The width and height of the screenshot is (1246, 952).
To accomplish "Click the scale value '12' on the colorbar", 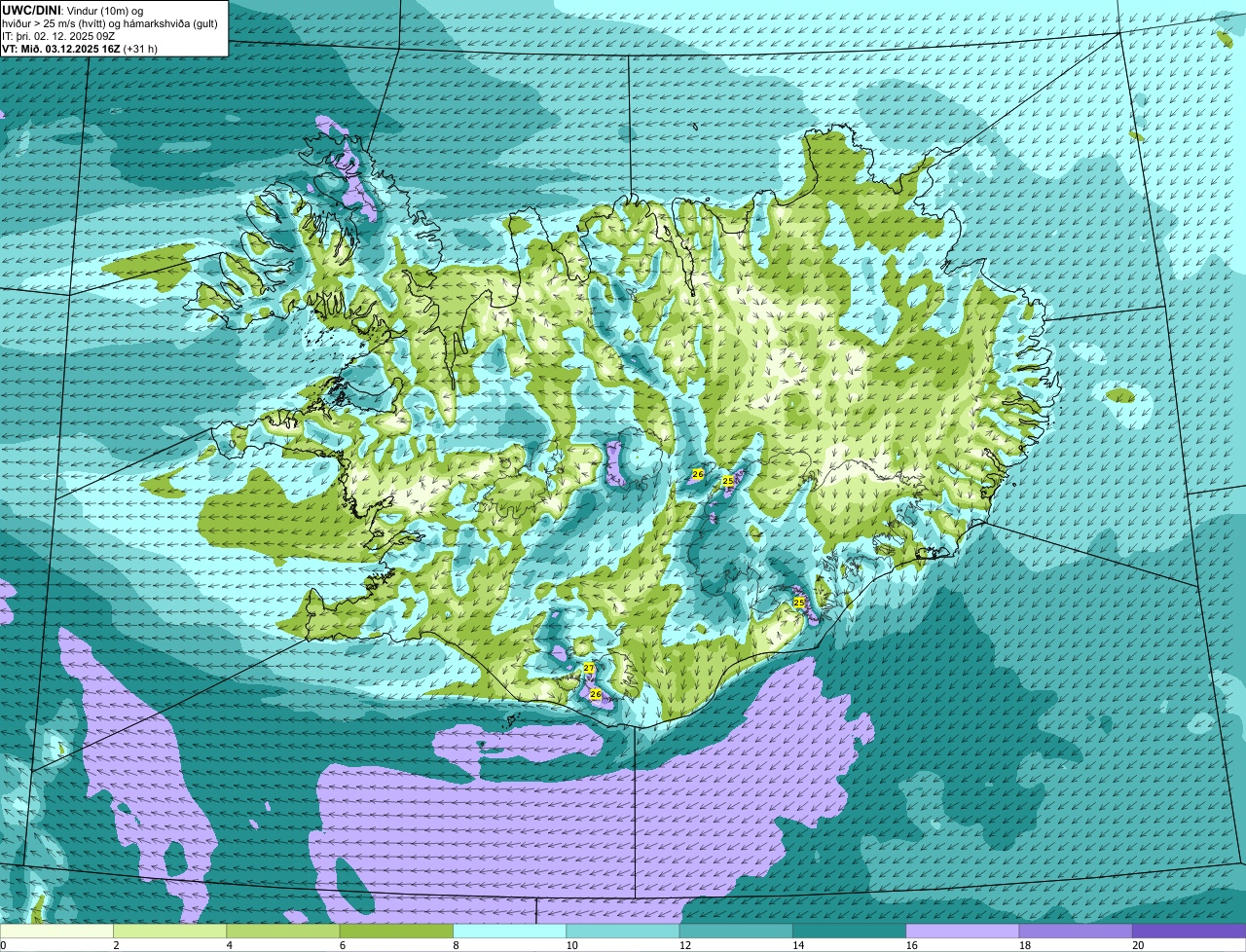I will tap(685, 945).
